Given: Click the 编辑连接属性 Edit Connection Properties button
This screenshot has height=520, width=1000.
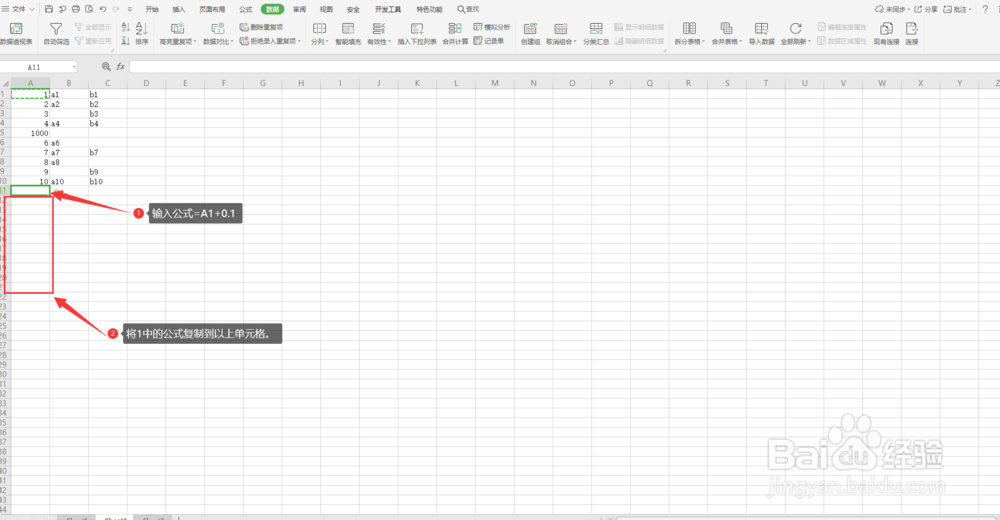Looking at the screenshot, I should [x=842, y=27].
